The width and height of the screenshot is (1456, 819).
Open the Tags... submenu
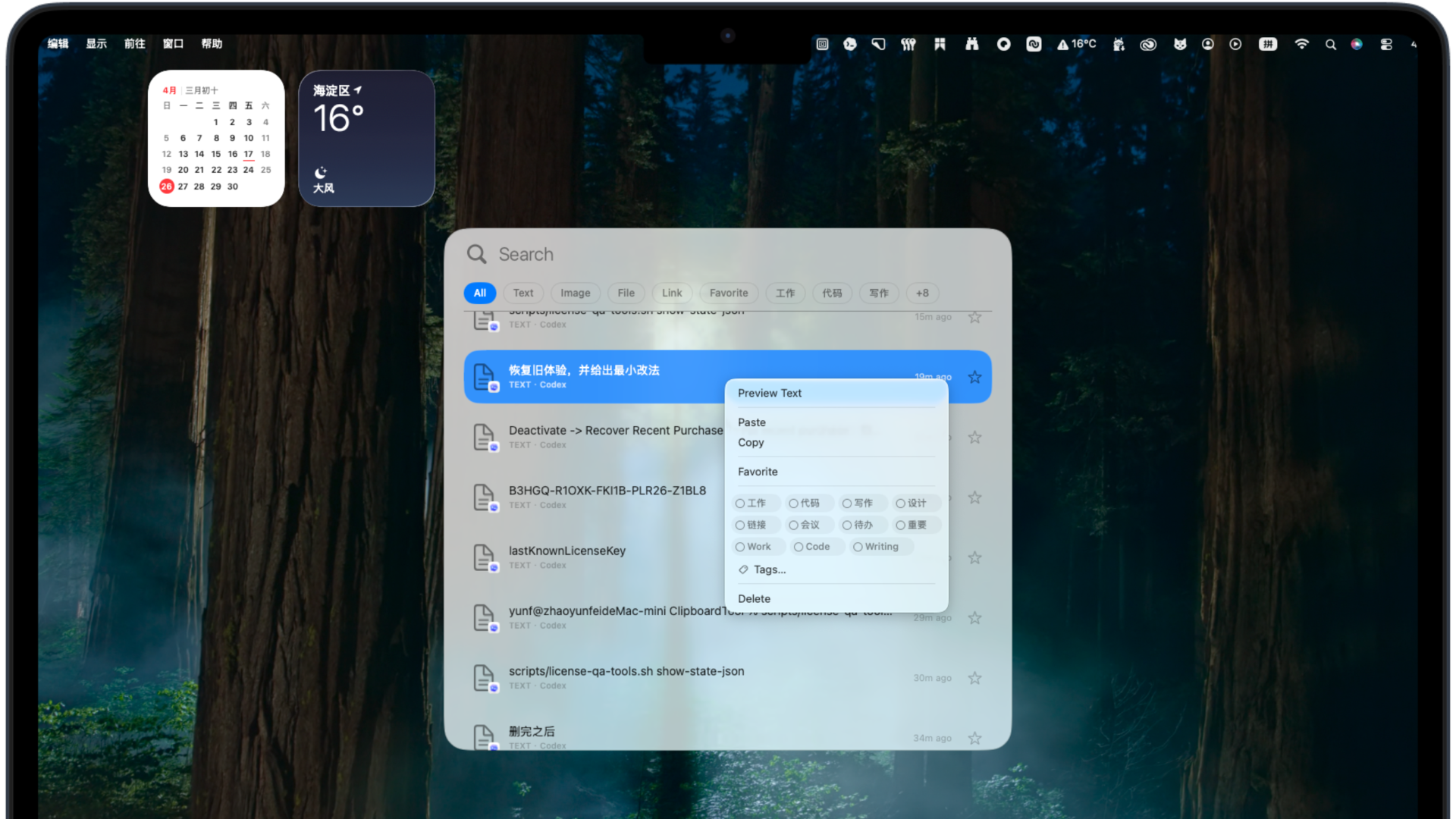769,570
